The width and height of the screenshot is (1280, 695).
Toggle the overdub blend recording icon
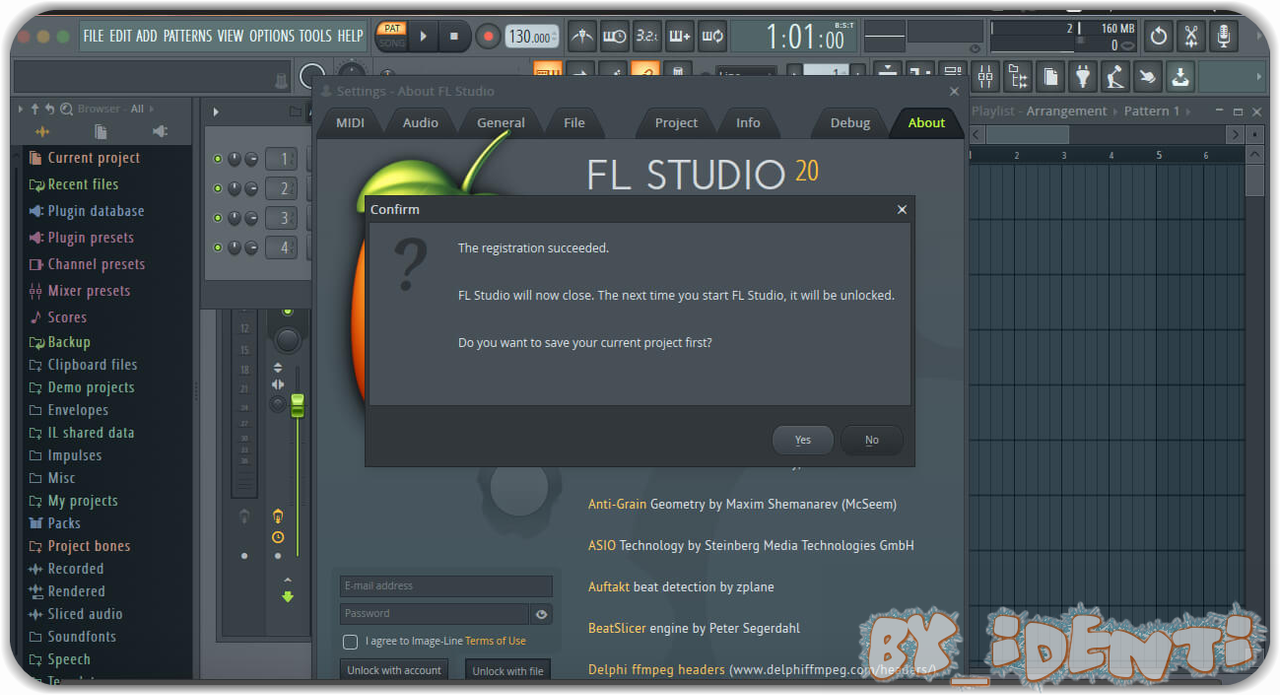click(x=679, y=37)
